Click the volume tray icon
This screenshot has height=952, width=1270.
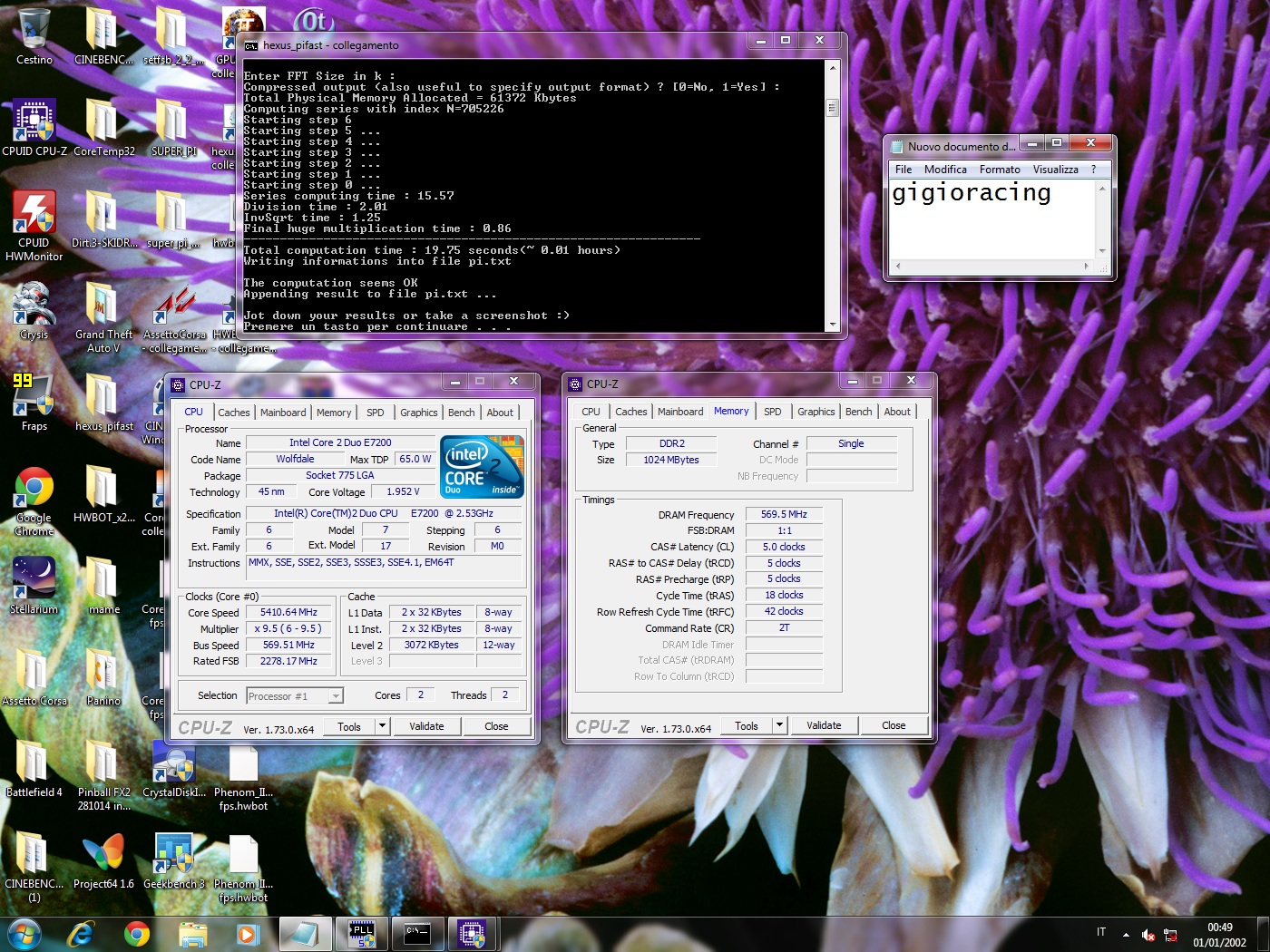click(x=1148, y=934)
